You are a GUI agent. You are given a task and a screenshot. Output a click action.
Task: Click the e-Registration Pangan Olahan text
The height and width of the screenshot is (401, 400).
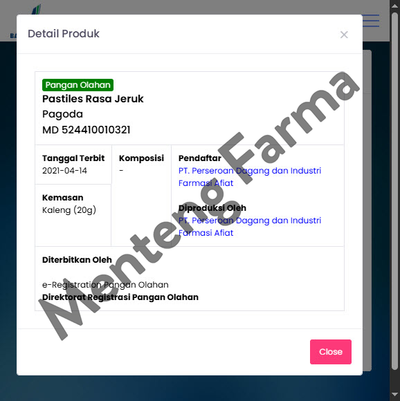point(105,285)
